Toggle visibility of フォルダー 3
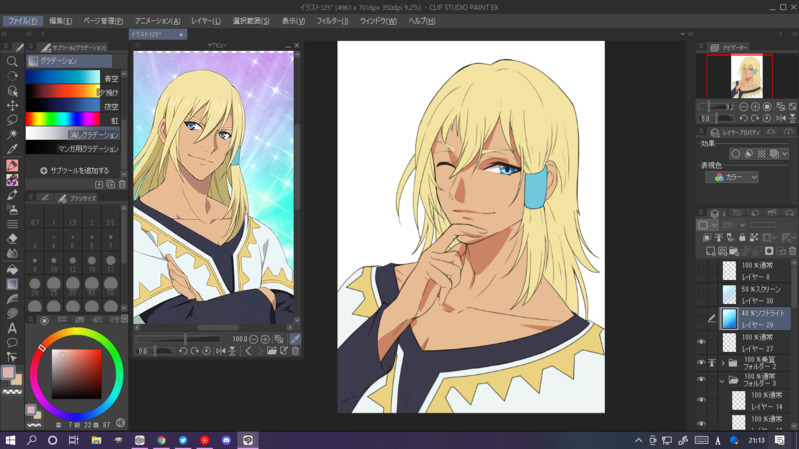 click(701, 380)
